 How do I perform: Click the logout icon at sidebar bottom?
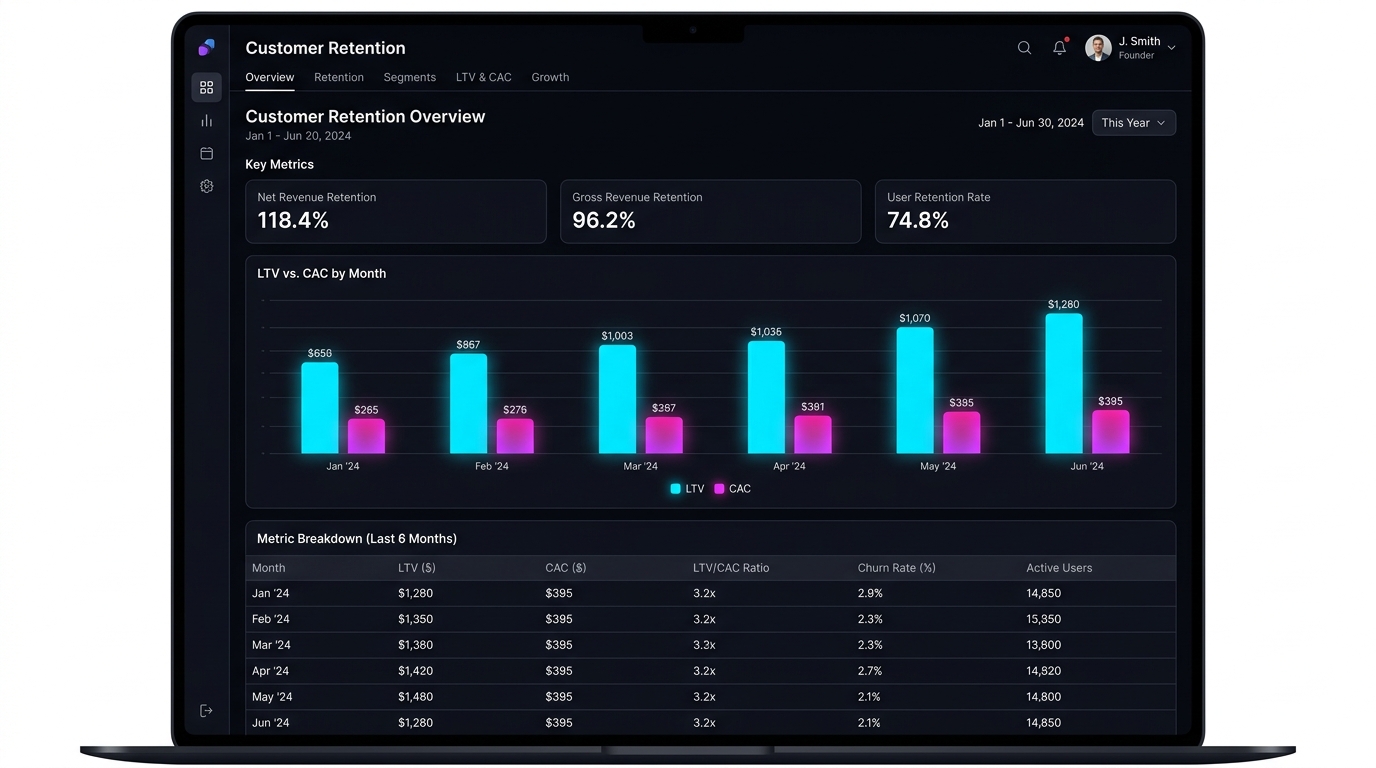click(206, 711)
